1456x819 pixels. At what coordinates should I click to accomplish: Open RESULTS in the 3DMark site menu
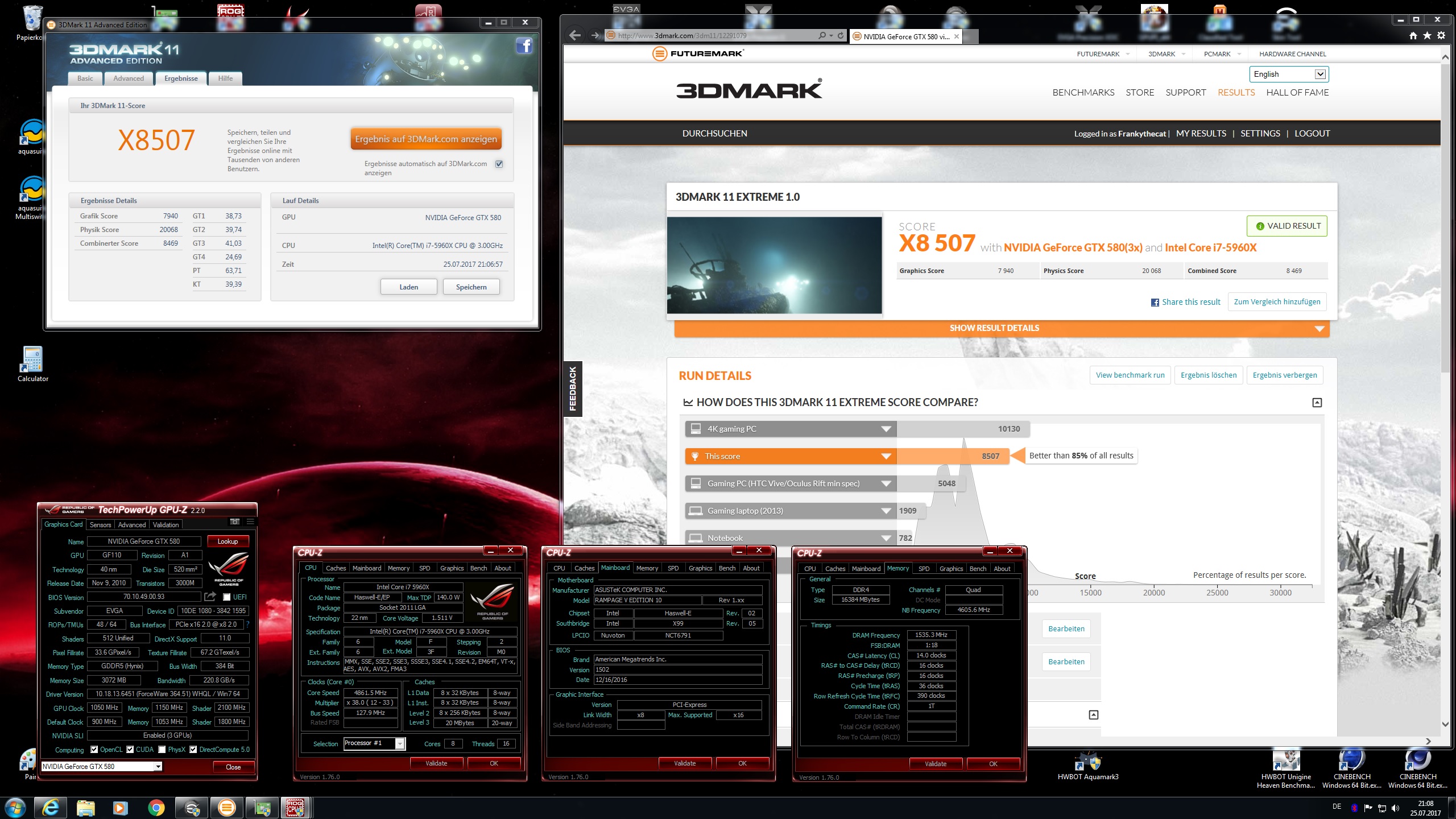point(1236,93)
